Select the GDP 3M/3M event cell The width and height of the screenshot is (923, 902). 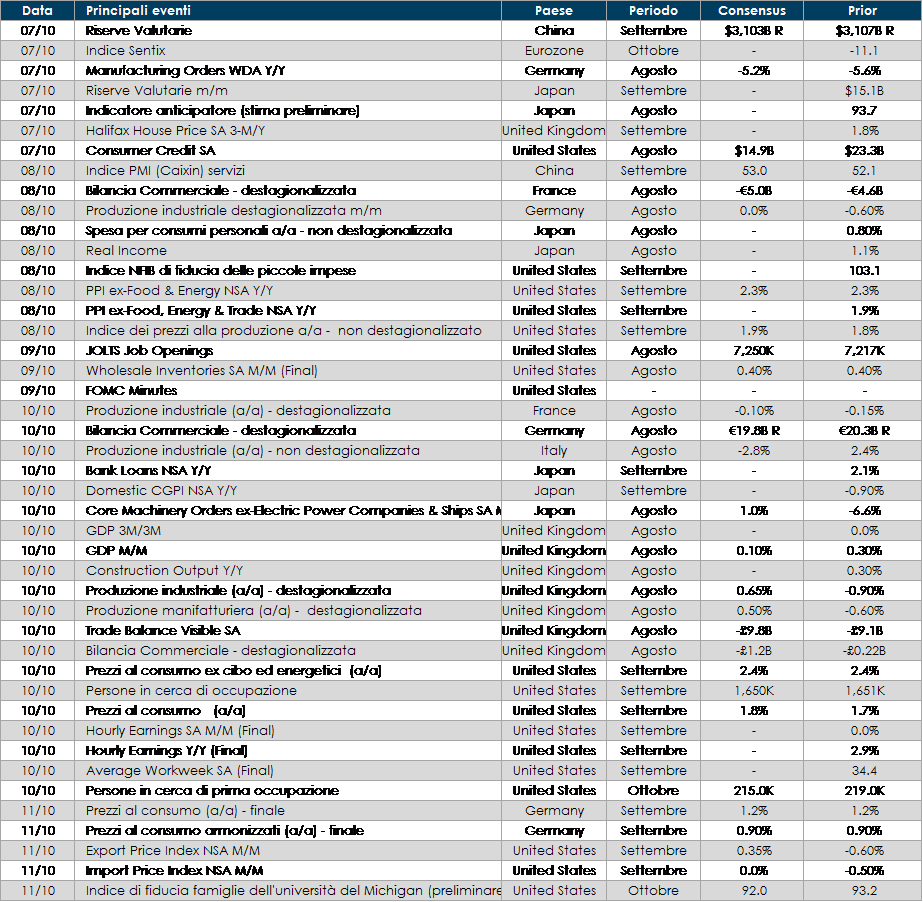pyautogui.click(x=123, y=530)
